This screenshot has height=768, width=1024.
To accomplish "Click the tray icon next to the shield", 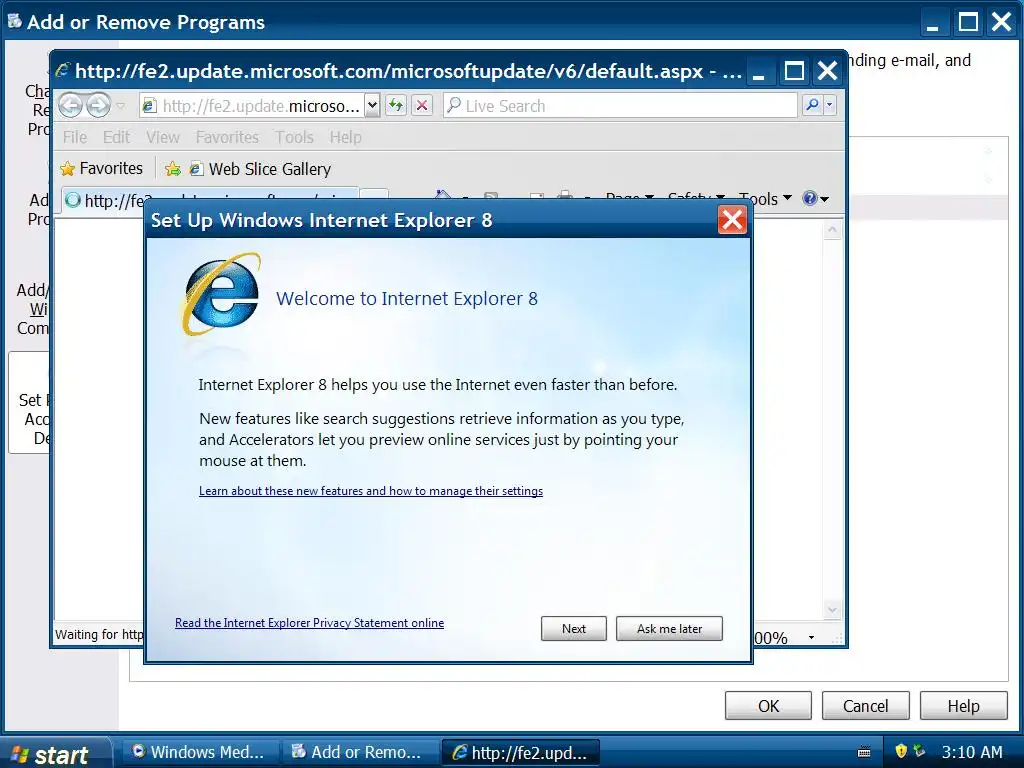I will 919,751.
